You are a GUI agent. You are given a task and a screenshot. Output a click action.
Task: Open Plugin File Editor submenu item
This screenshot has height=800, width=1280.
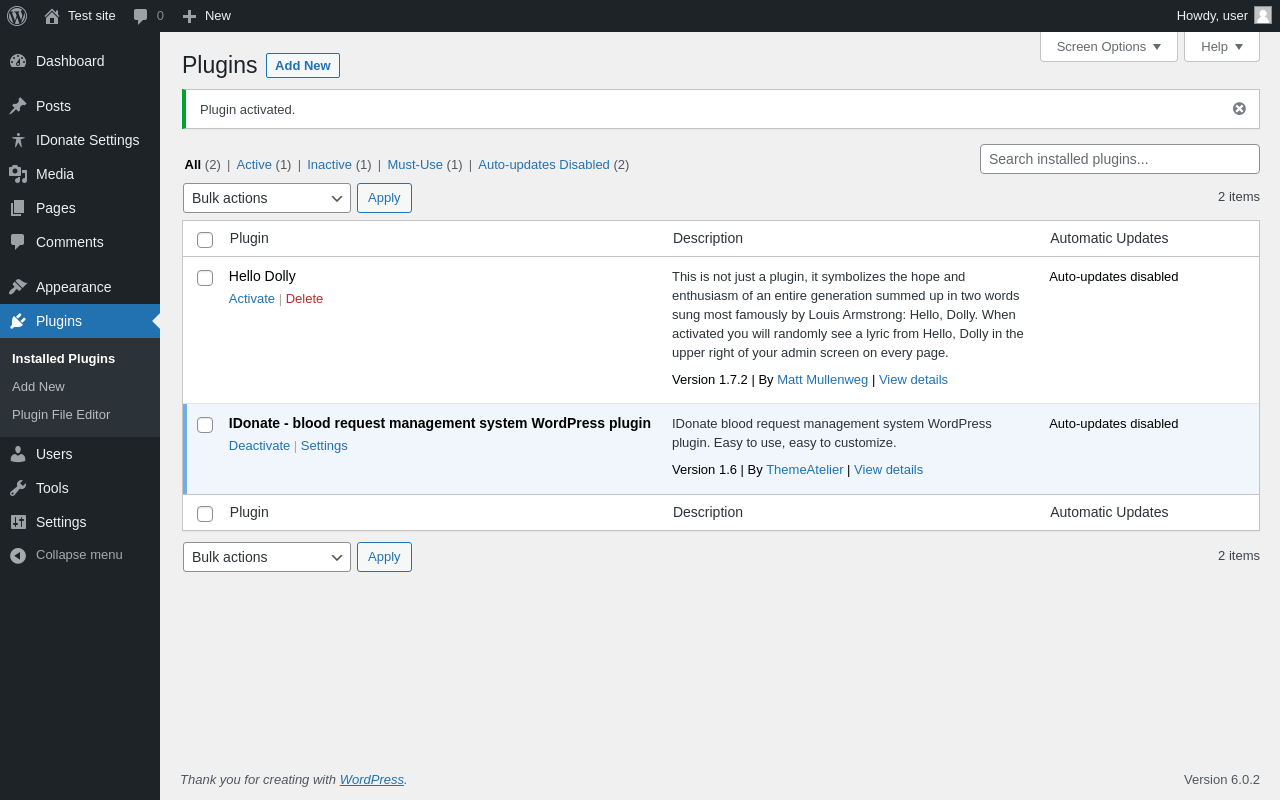point(61,415)
